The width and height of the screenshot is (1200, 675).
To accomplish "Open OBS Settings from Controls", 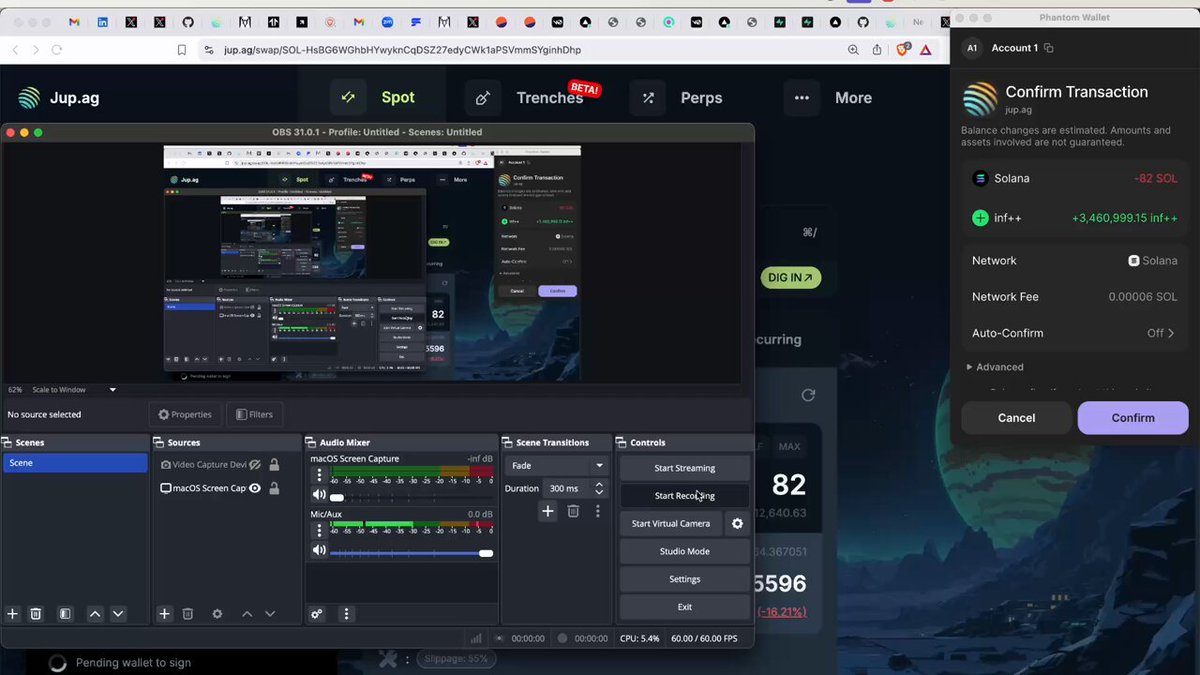I will pos(685,579).
